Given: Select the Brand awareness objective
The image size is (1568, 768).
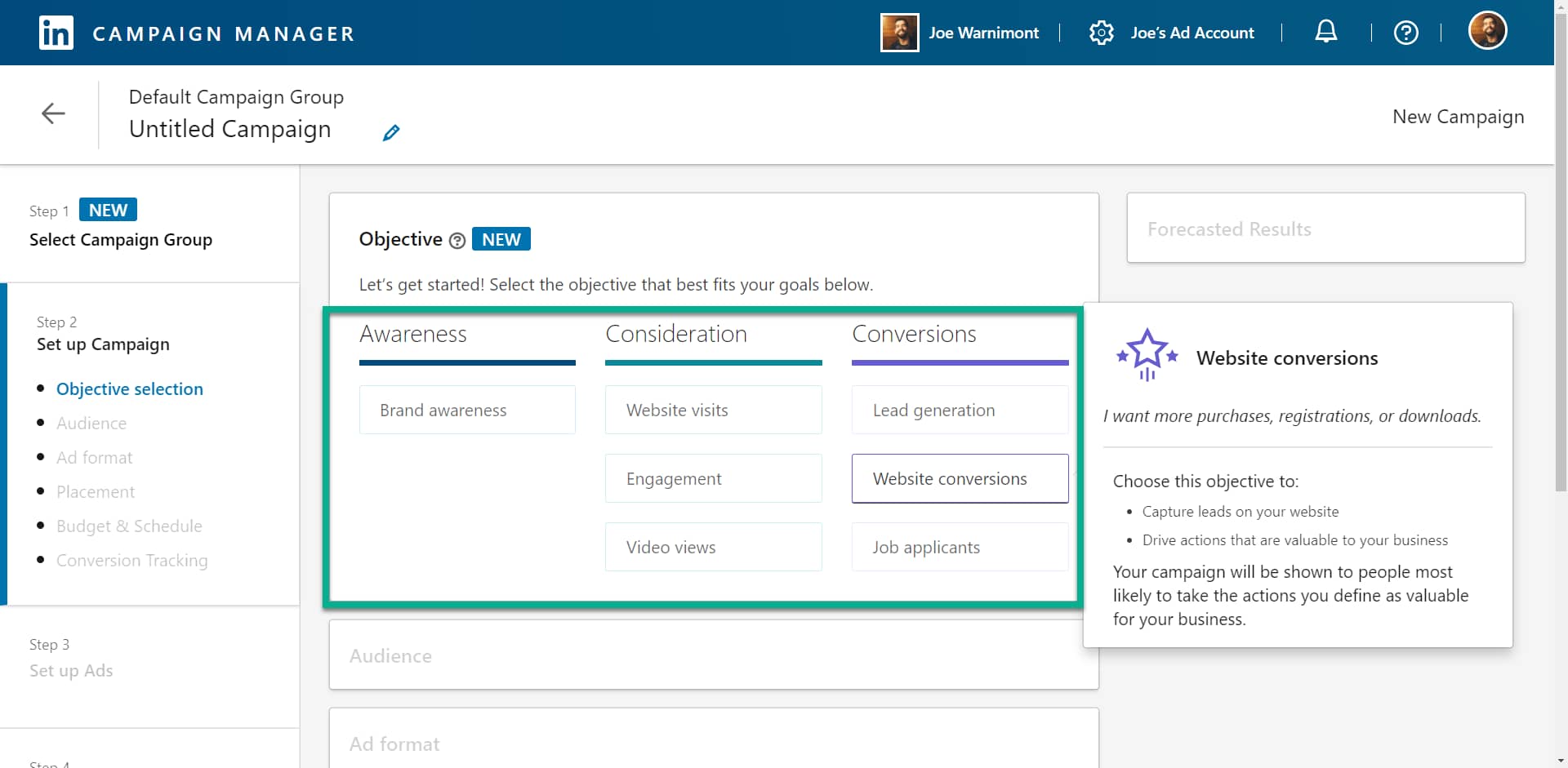Looking at the screenshot, I should click(x=467, y=410).
